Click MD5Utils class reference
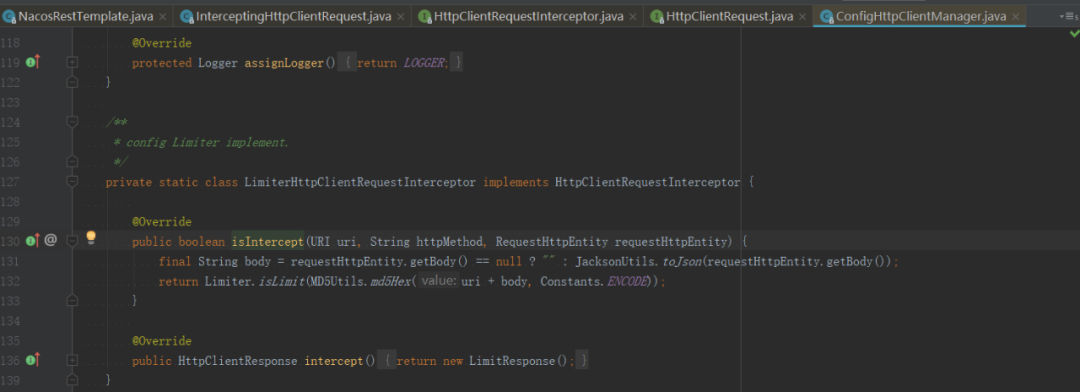Screen dimensions: 1080x392 [337, 282]
